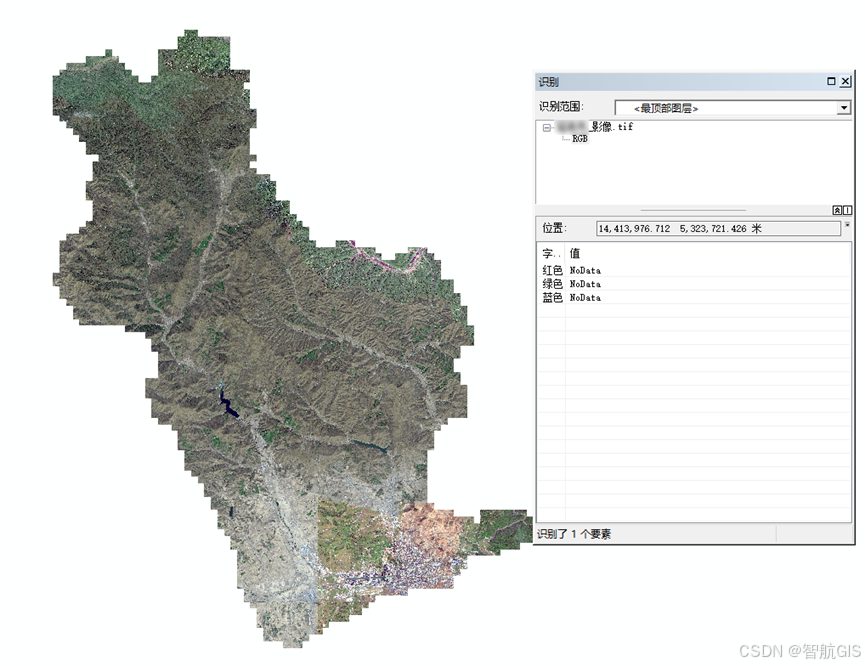
Task: Click the NoData value for 红色
Action: point(585,270)
